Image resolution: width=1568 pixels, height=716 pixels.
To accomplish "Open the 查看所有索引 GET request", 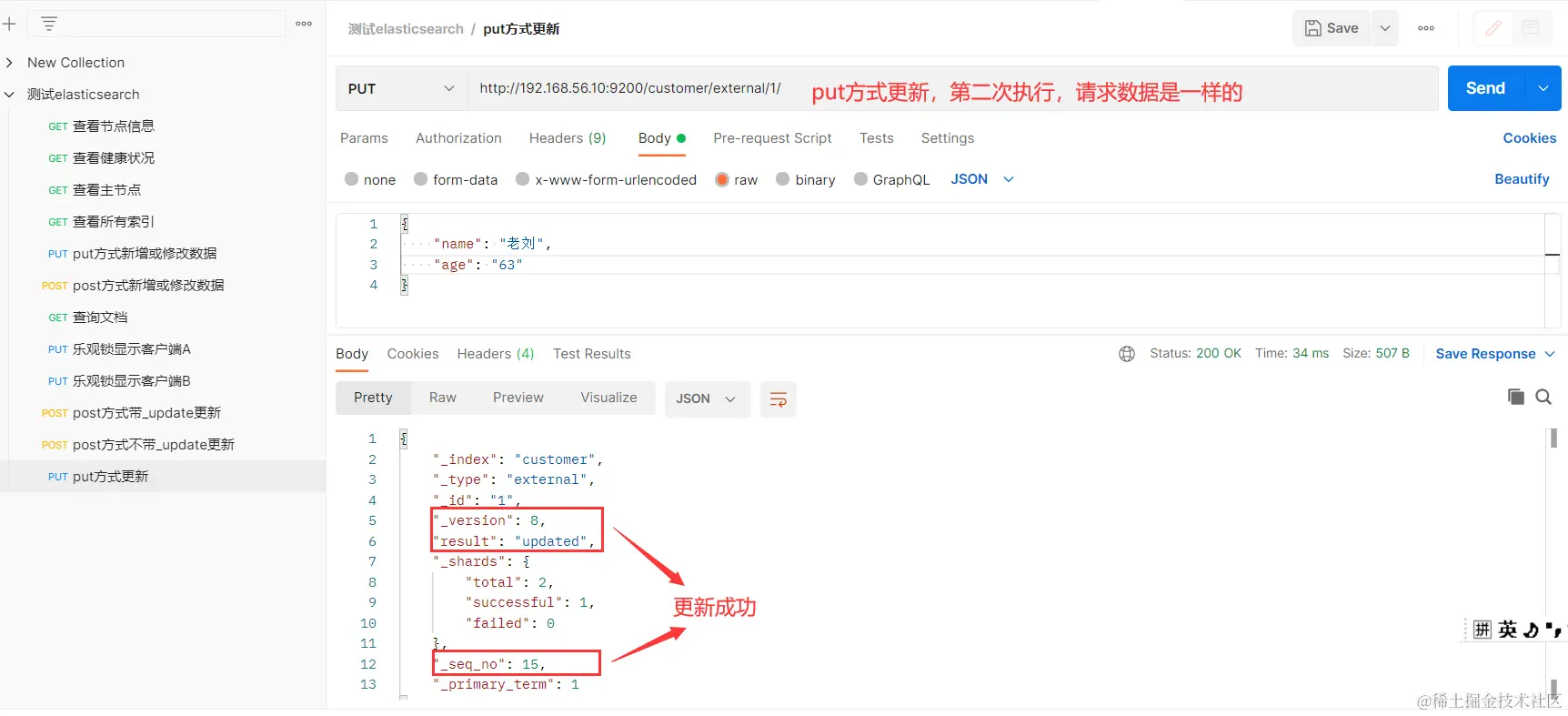I will coord(114,222).
